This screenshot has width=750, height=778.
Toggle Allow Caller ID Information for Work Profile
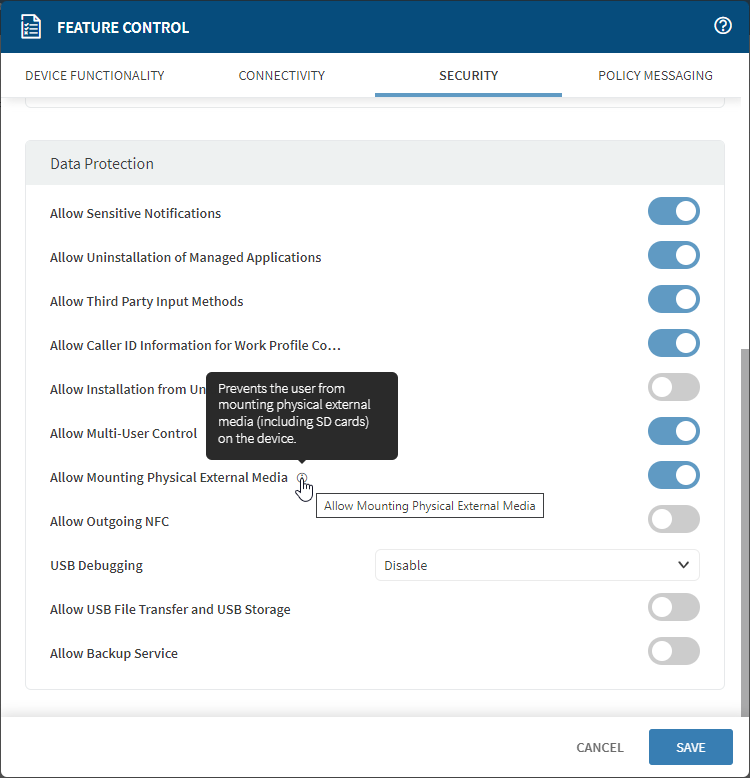pos(674,343)
